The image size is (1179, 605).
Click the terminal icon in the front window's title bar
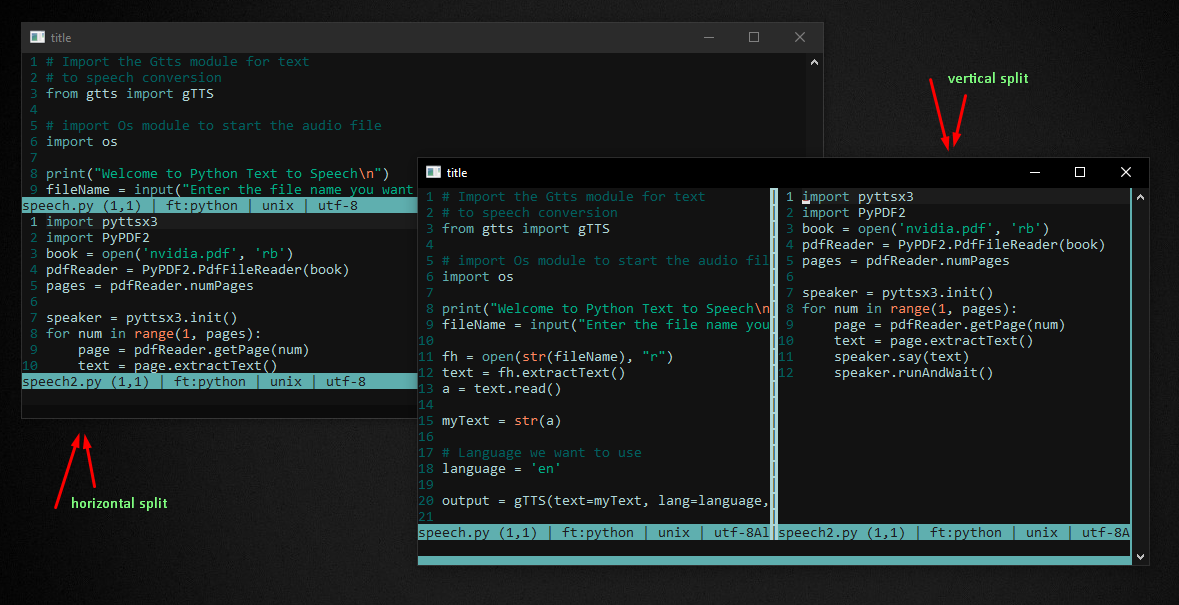[433, 172]
